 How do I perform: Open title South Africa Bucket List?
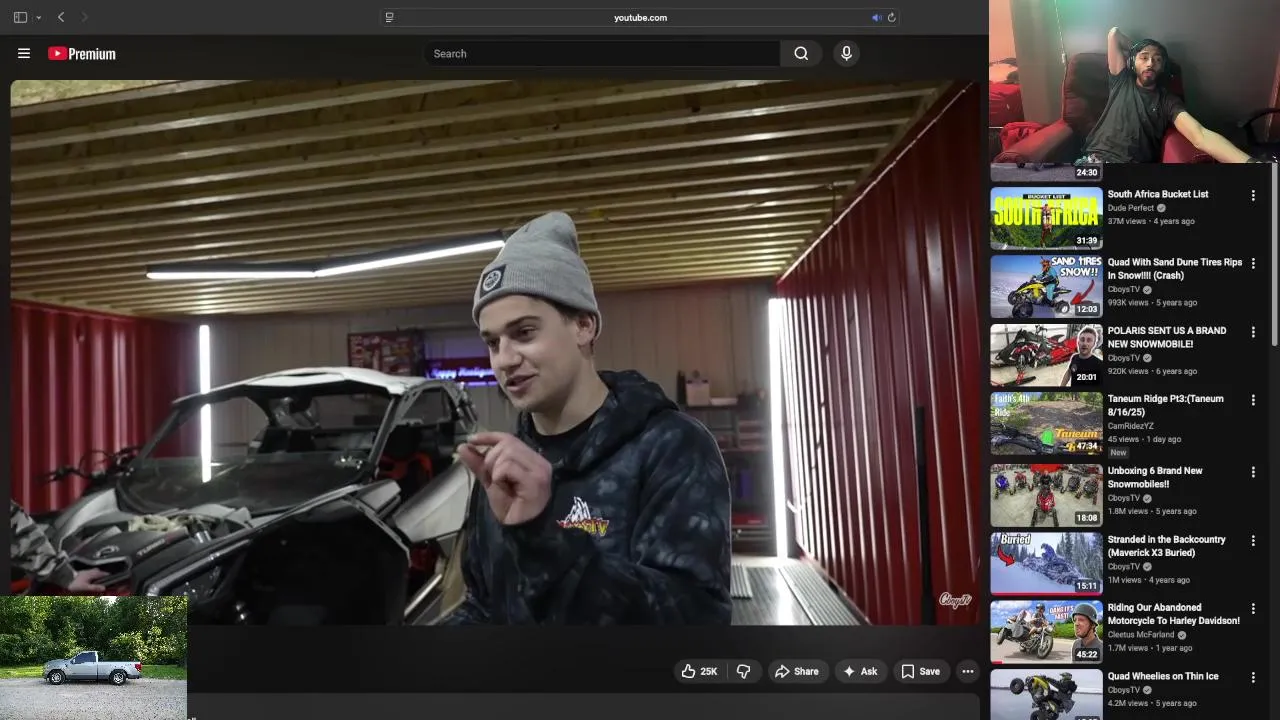(1158, 194)
